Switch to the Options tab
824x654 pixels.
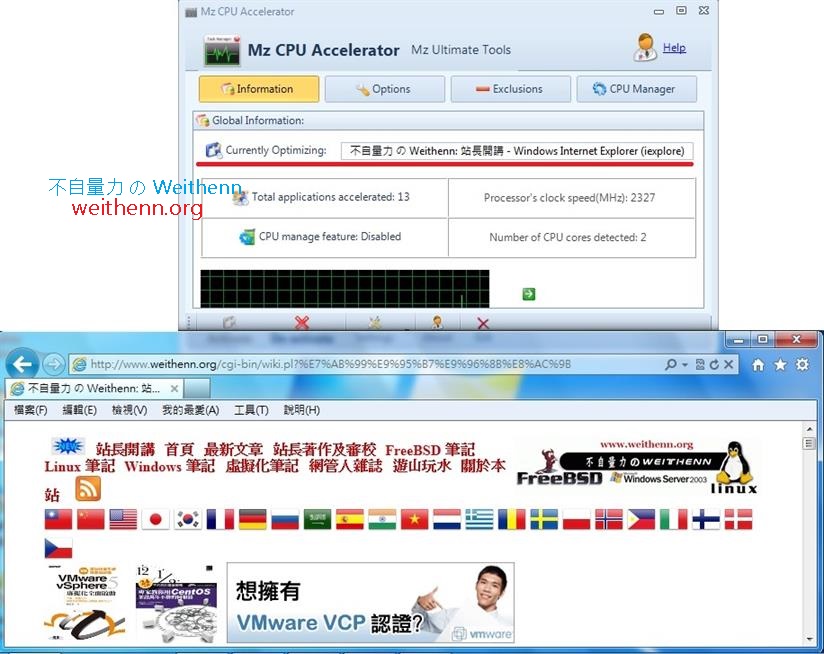(x=385, y=88)
